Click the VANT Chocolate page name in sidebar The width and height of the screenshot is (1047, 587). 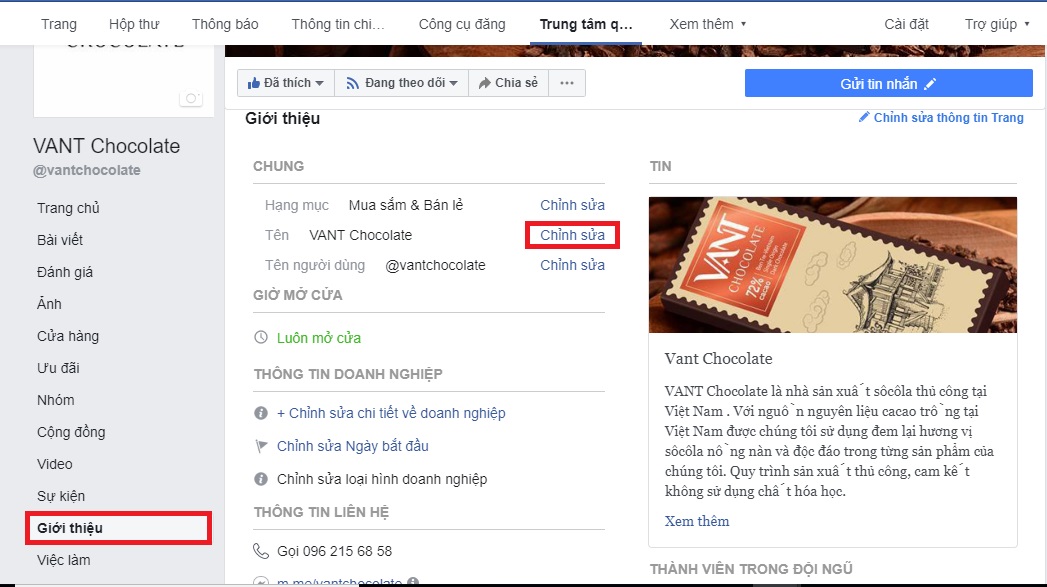click(107, 146)
